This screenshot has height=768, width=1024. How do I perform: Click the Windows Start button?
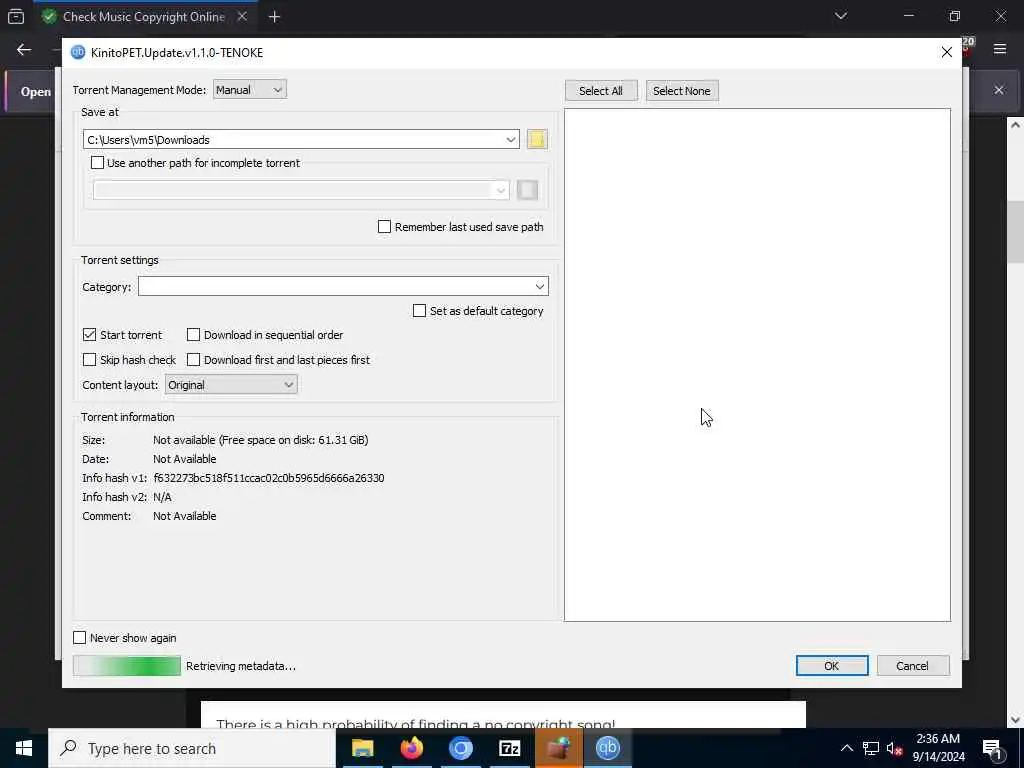click(24, 748)
